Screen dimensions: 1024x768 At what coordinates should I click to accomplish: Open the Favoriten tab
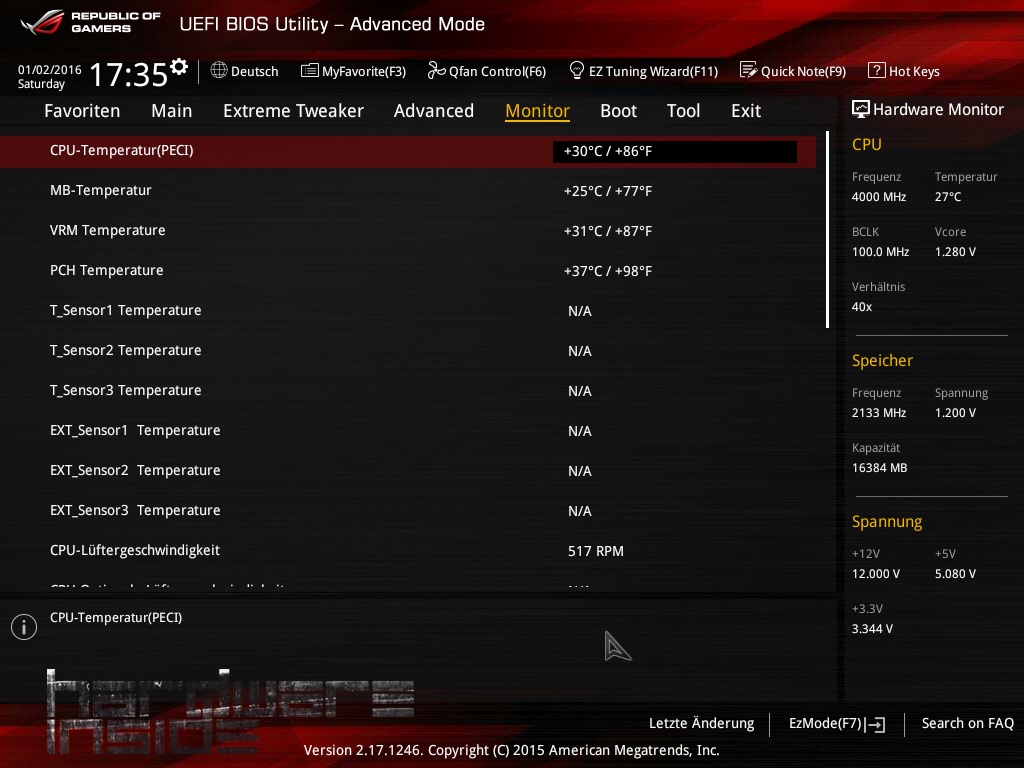click(82, 111)
